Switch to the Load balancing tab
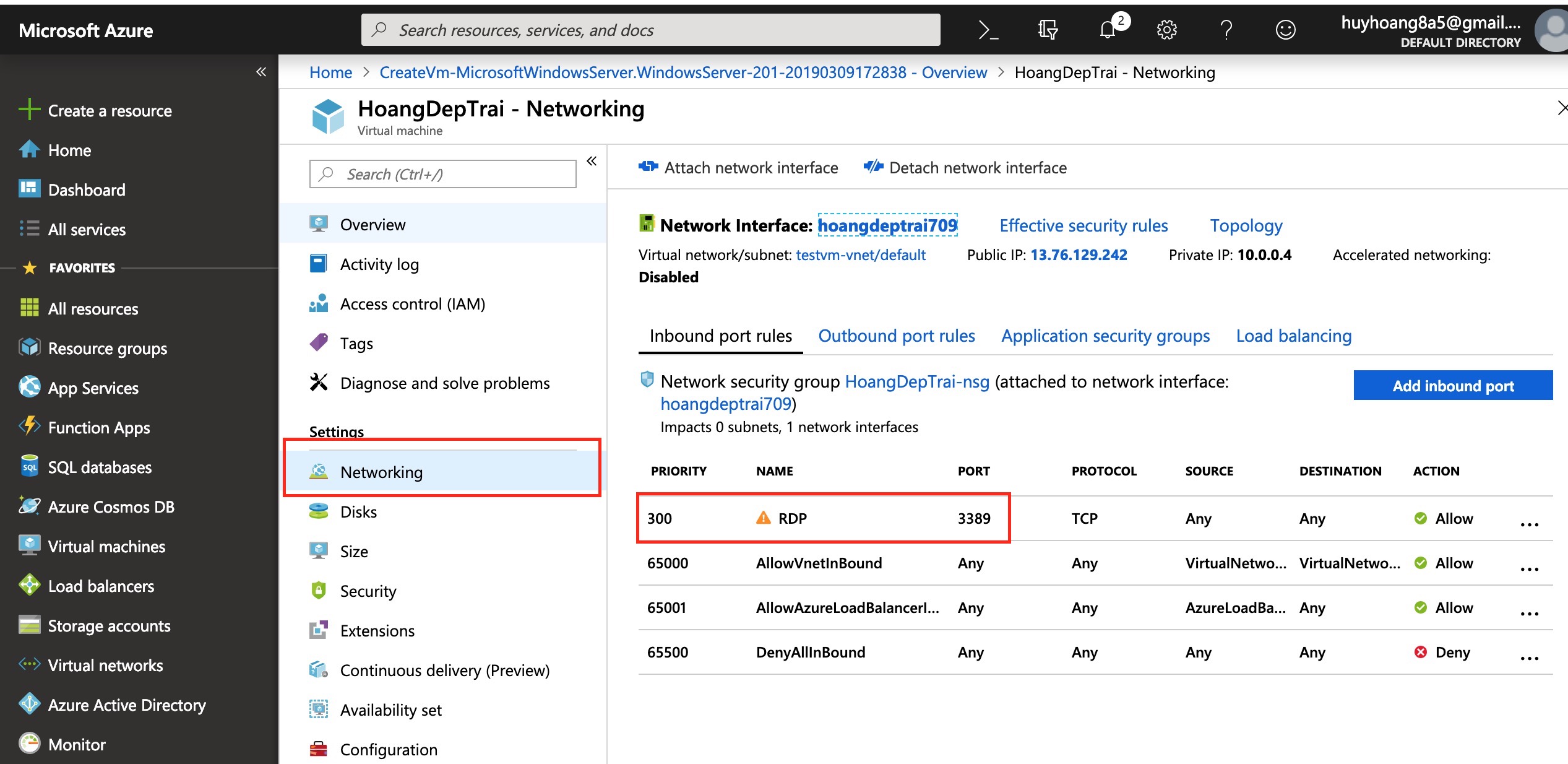 click(1293, 336)
